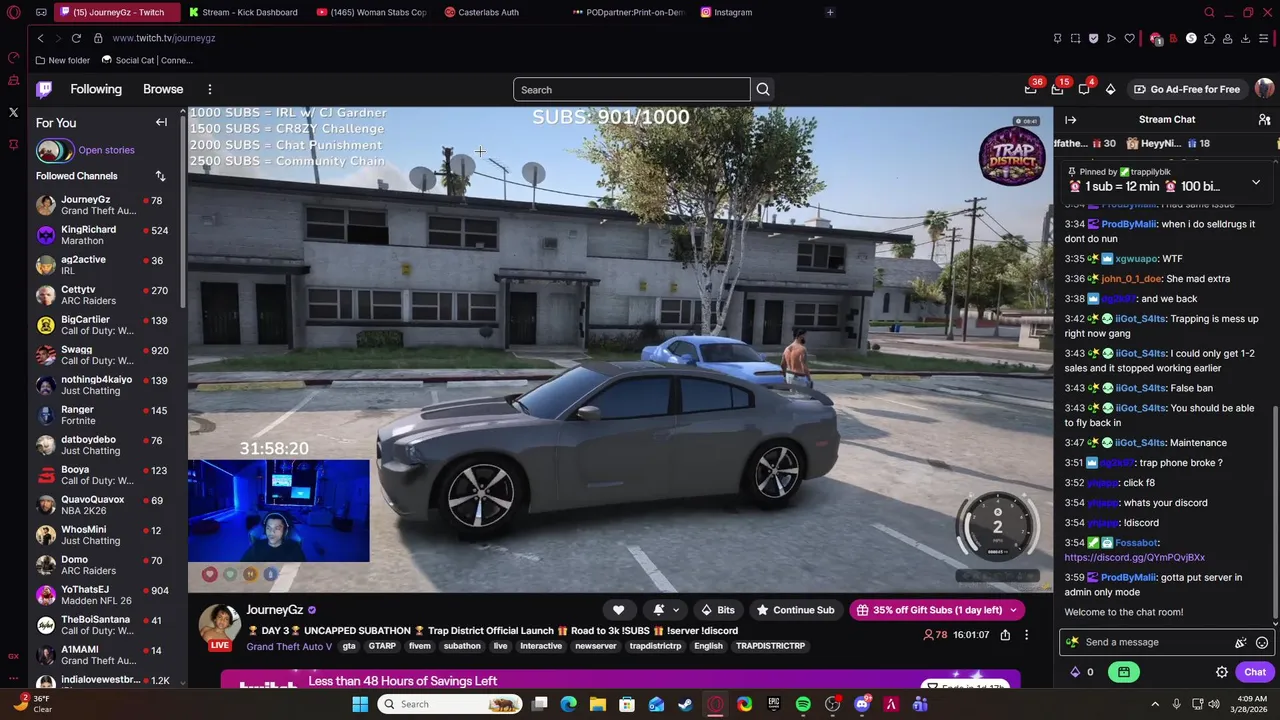Open Opera easy setup icon

pyautogui.click(x=1264, y=38)
